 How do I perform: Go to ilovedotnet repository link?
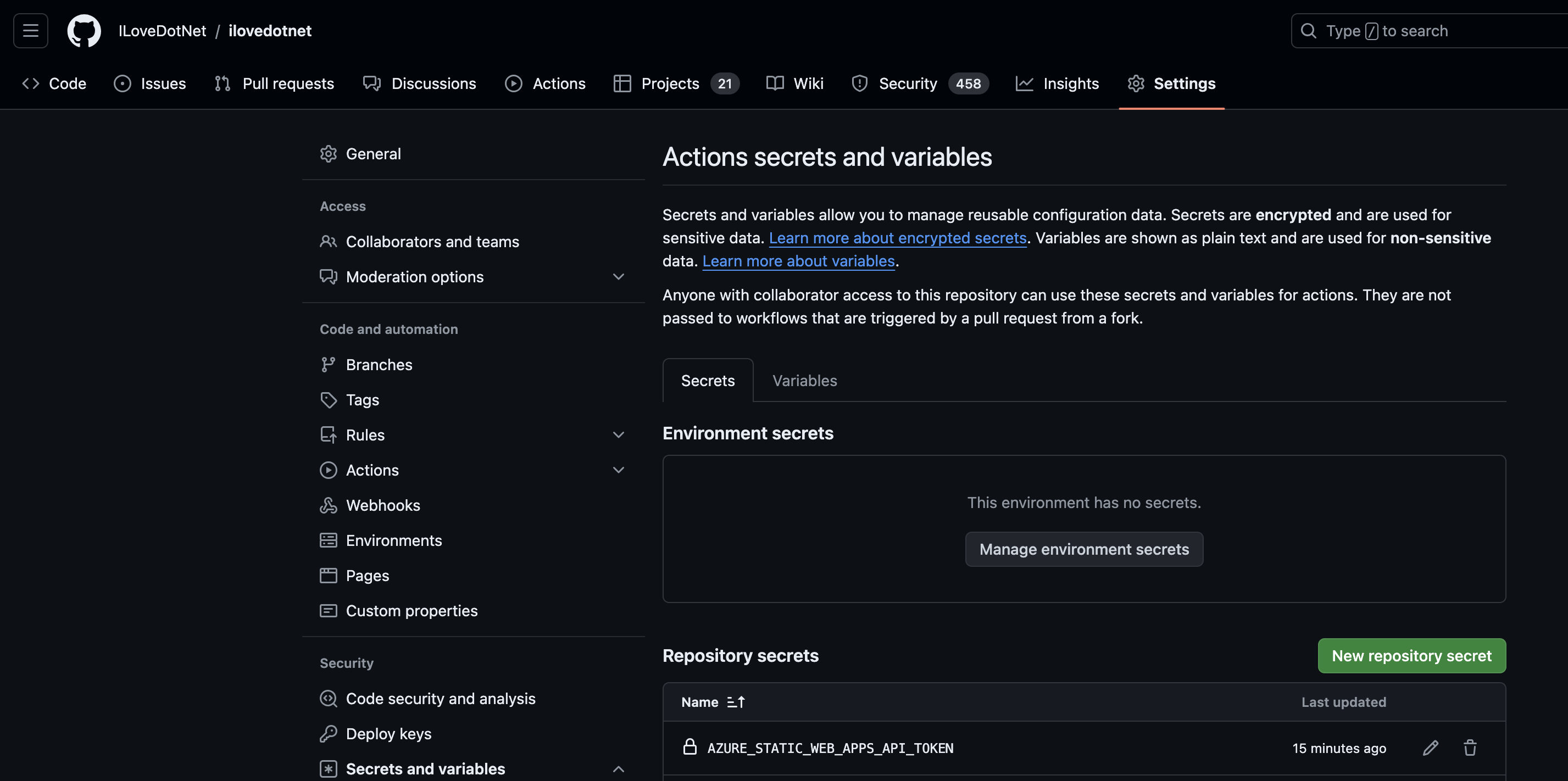point(270,30)
